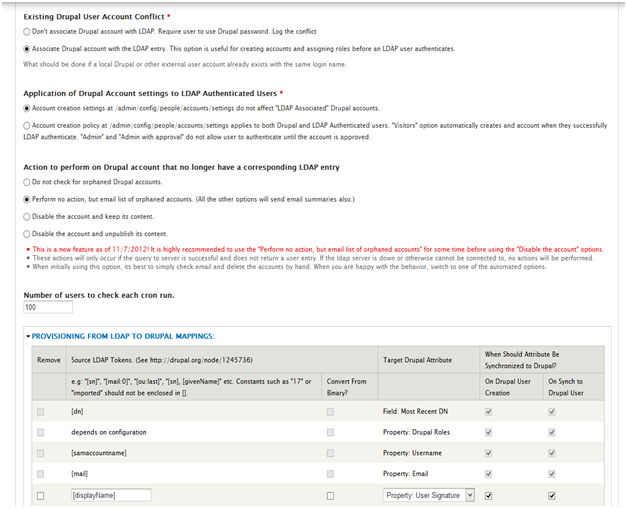Select "Don't associate Drupal account with LDAP" option

tap(27, 33)
